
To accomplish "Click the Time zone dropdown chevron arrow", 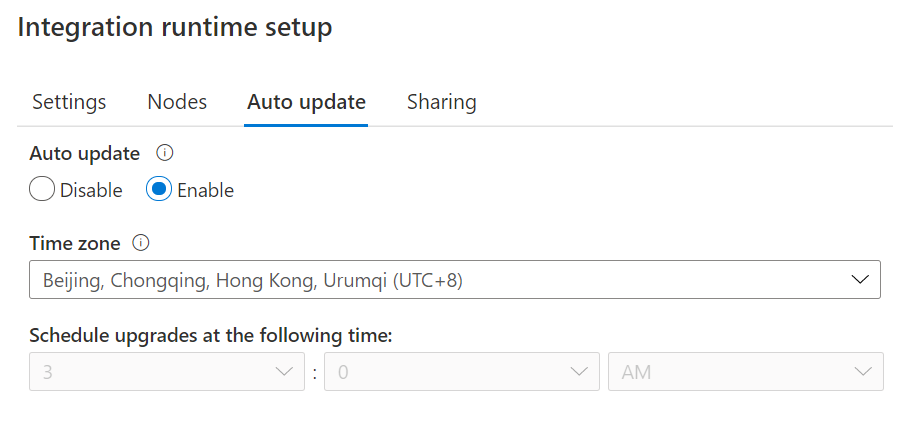I will [x=860, y=280].
